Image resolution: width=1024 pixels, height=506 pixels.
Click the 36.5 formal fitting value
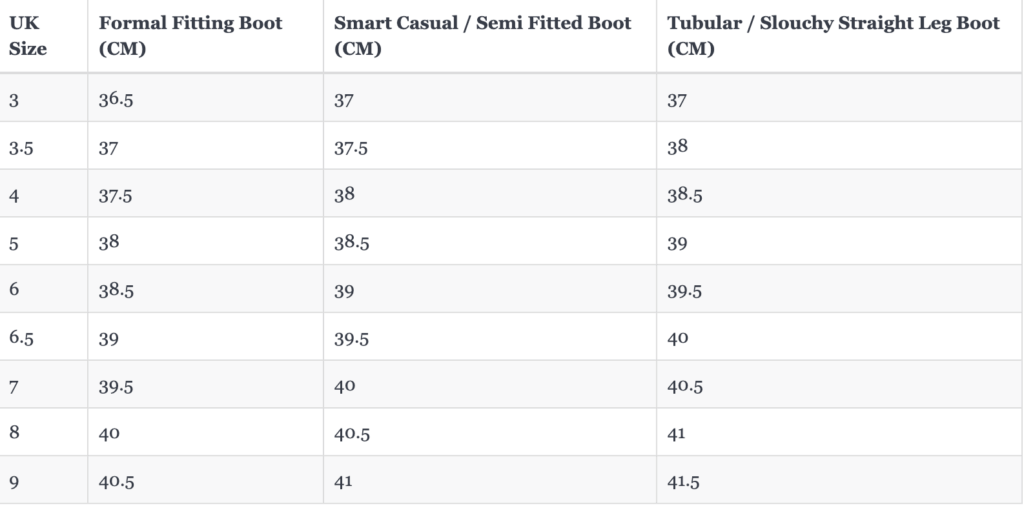(x=116, y=100)
